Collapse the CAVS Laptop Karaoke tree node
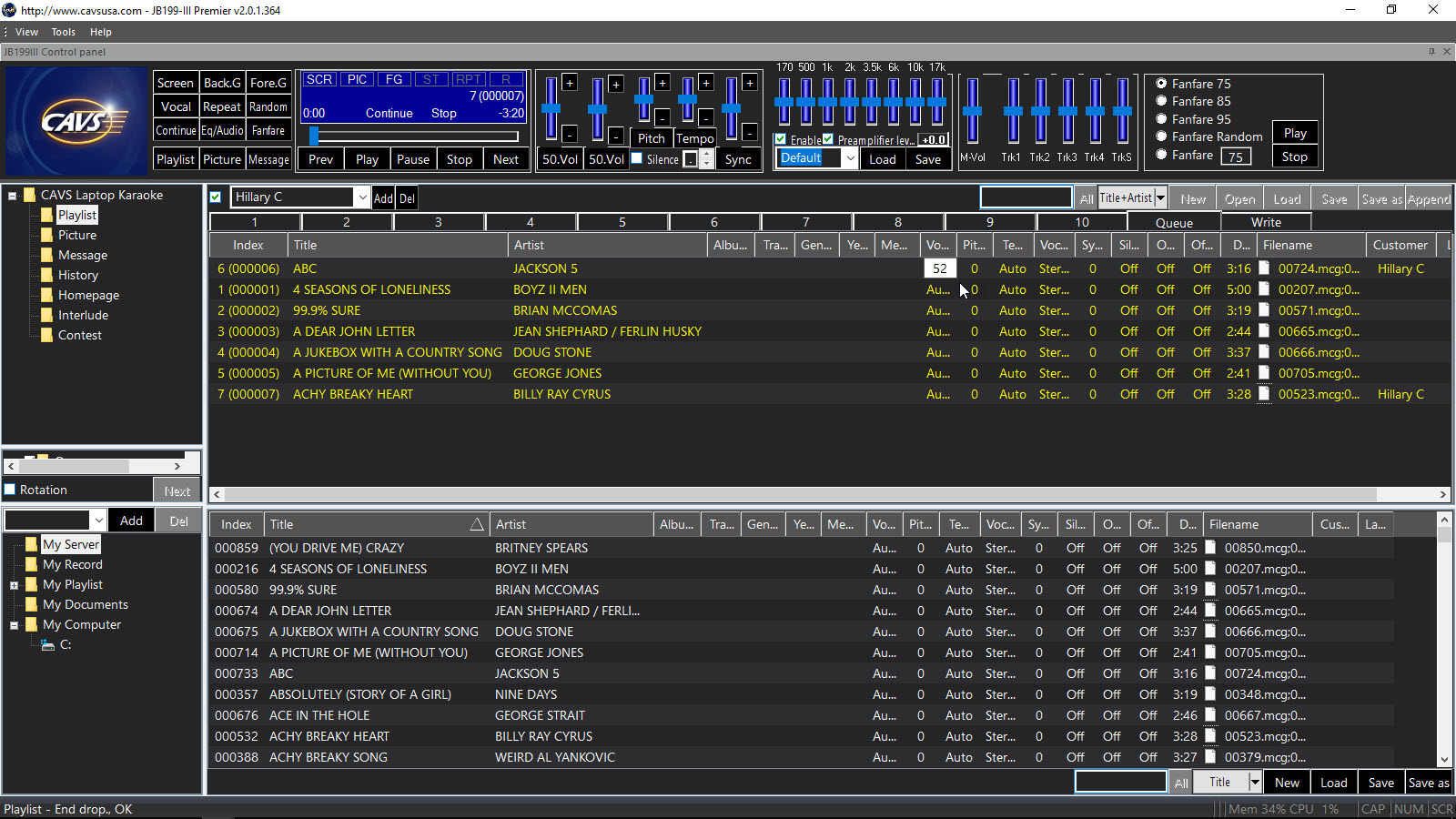 tap(13, 196)
